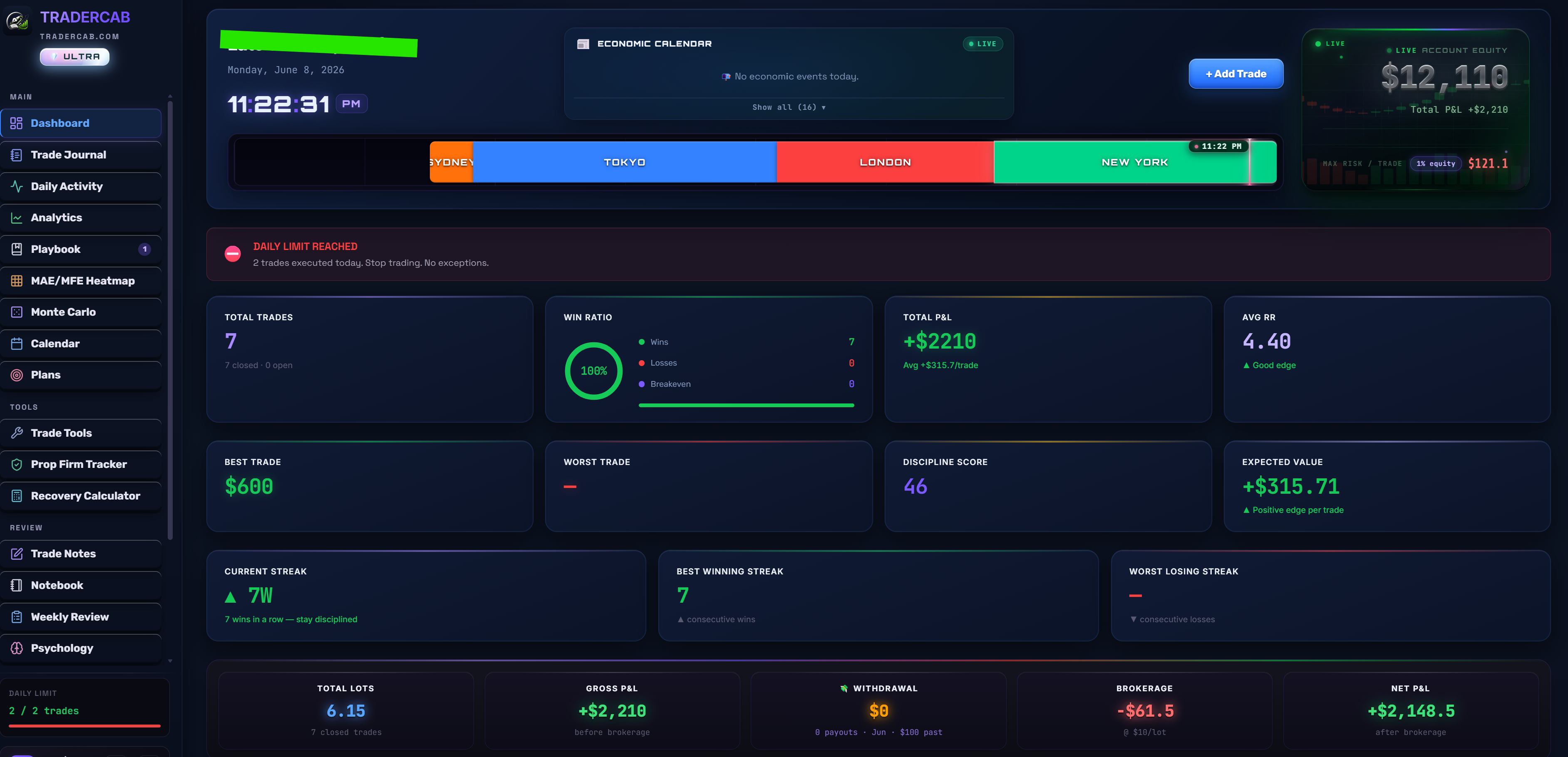Click the PM indicator next to clock

351,104
